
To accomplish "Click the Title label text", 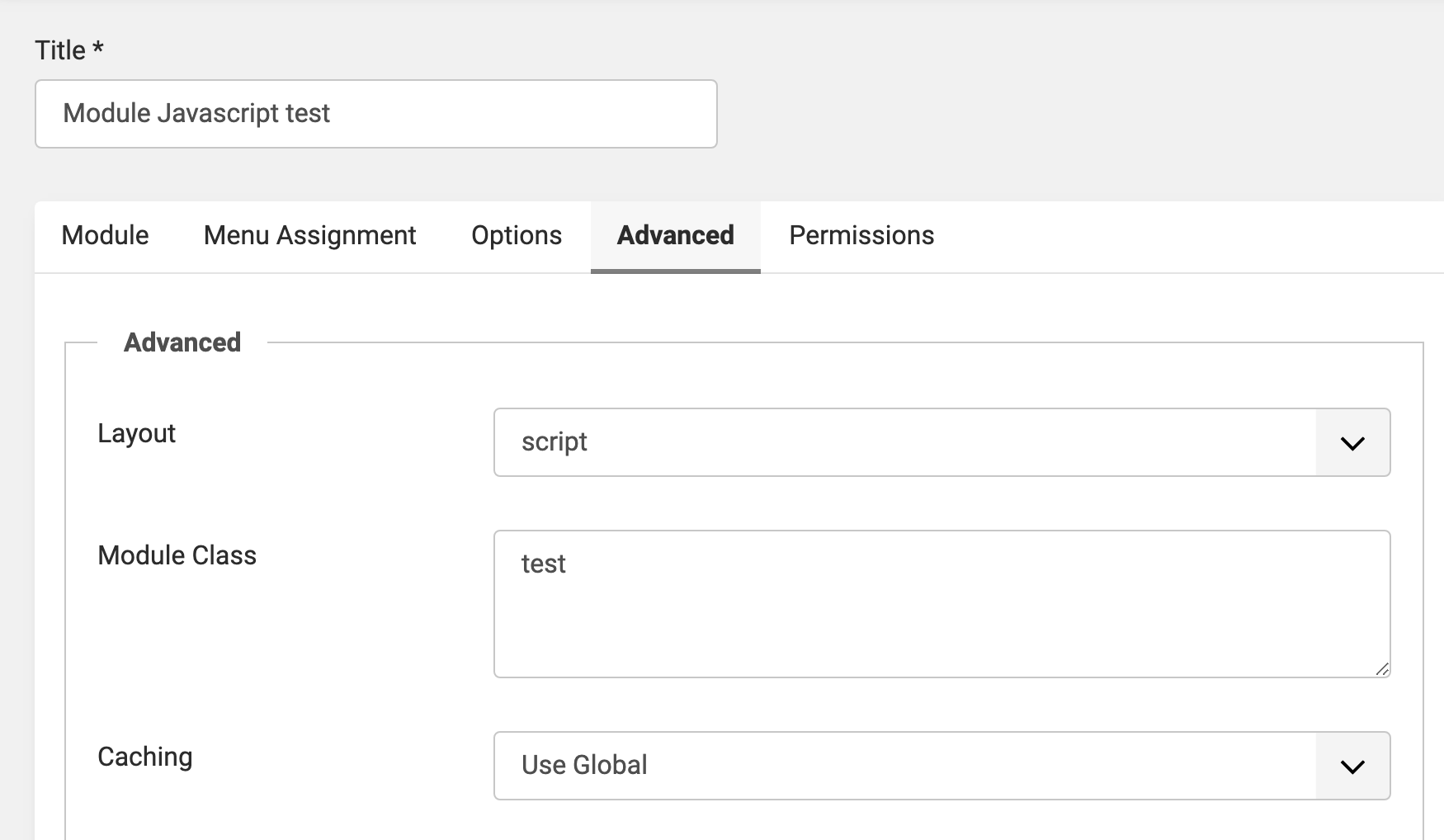I will coord(69,50).
